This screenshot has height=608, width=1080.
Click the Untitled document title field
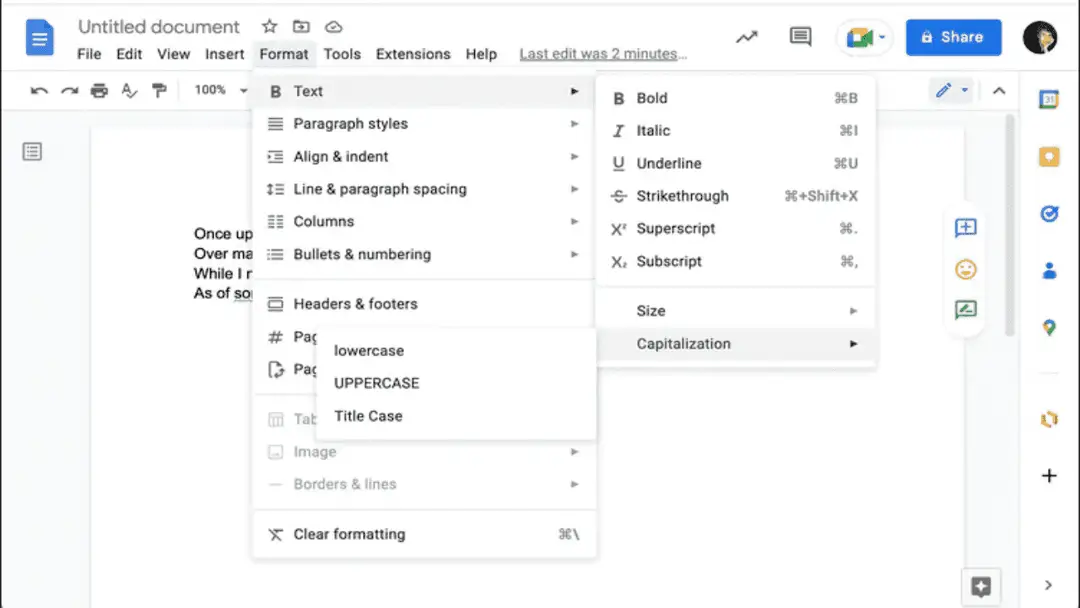pos(158,27)
